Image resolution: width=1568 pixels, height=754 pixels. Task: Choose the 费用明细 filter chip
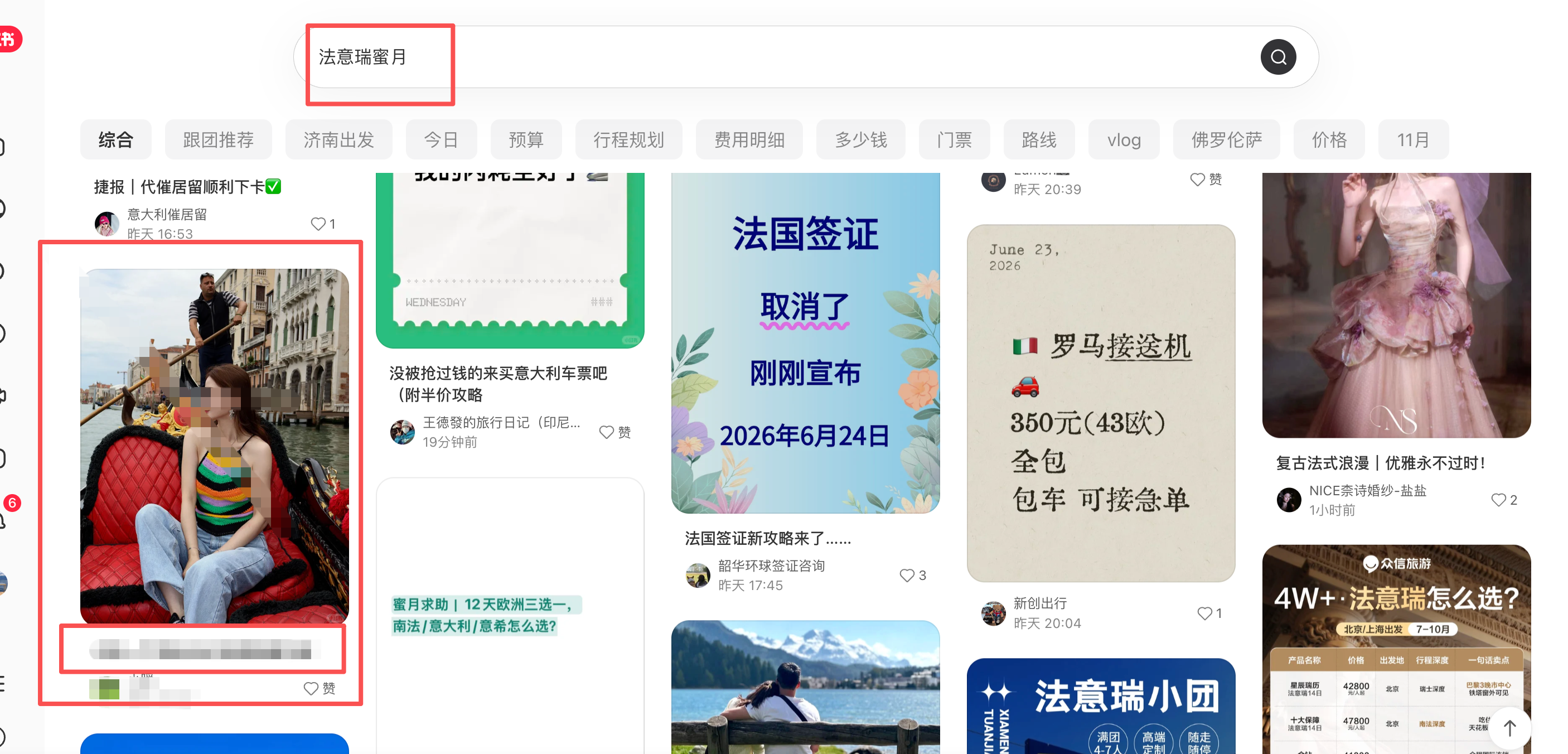pyautogui.click(x=749, y=140)
